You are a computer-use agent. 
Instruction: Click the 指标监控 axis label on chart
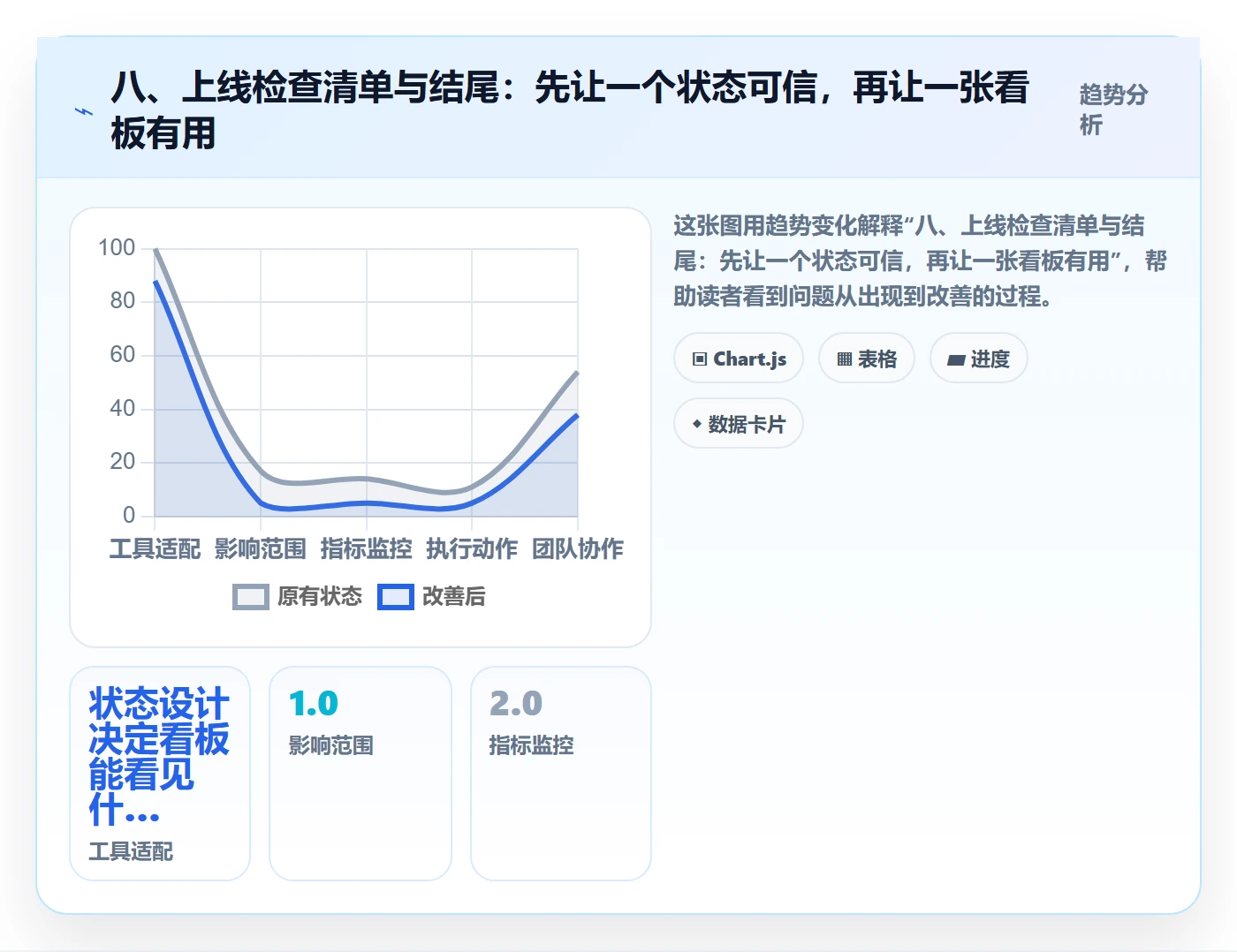click(367, 549)
